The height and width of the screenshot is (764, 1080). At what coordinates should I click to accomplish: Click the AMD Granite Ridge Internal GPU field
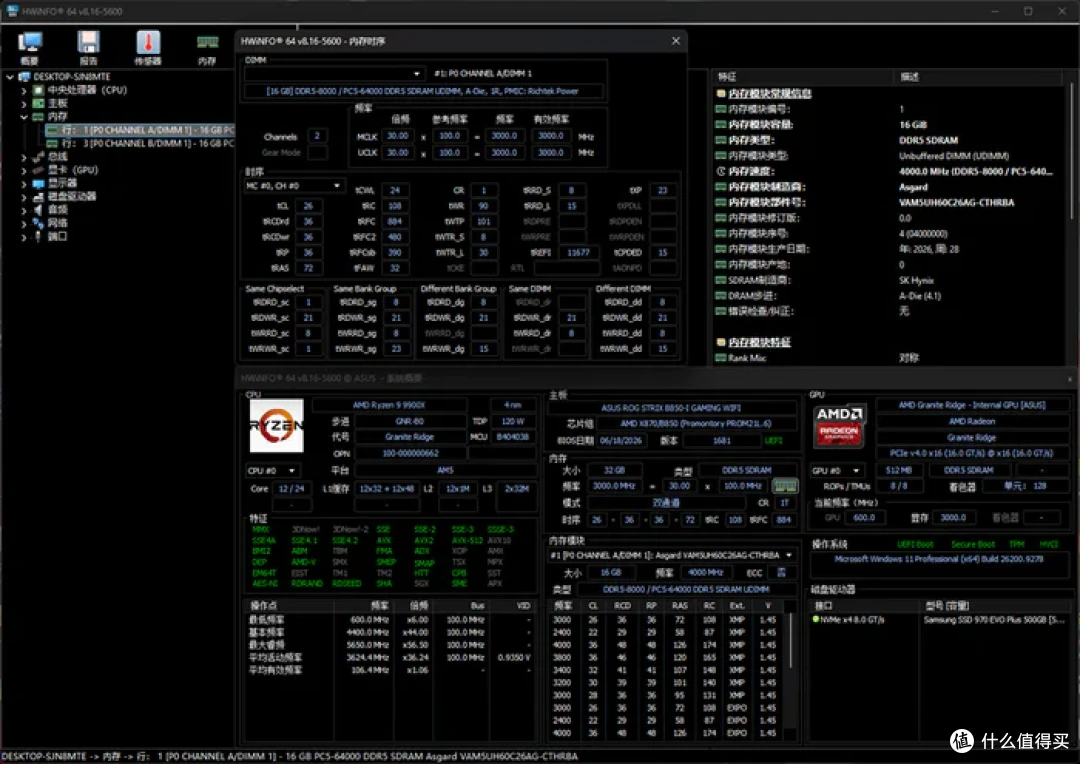click(972, 405)
